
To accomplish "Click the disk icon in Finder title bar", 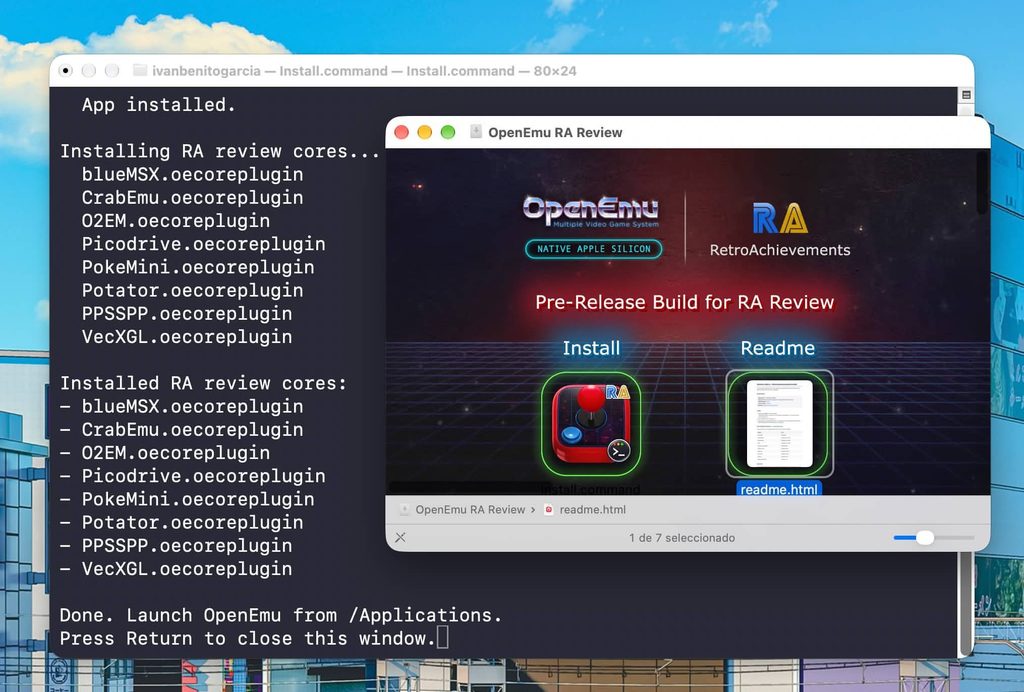I will 476,132.
